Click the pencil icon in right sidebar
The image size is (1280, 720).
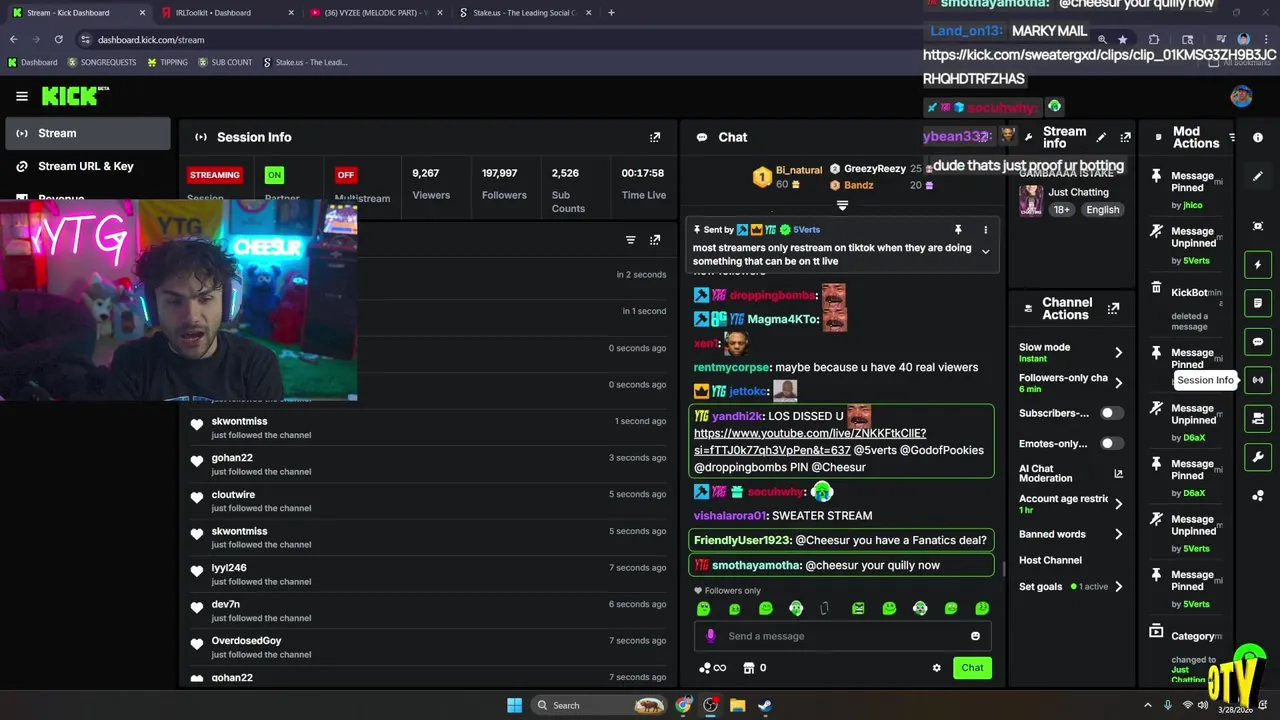[1258, 176]
